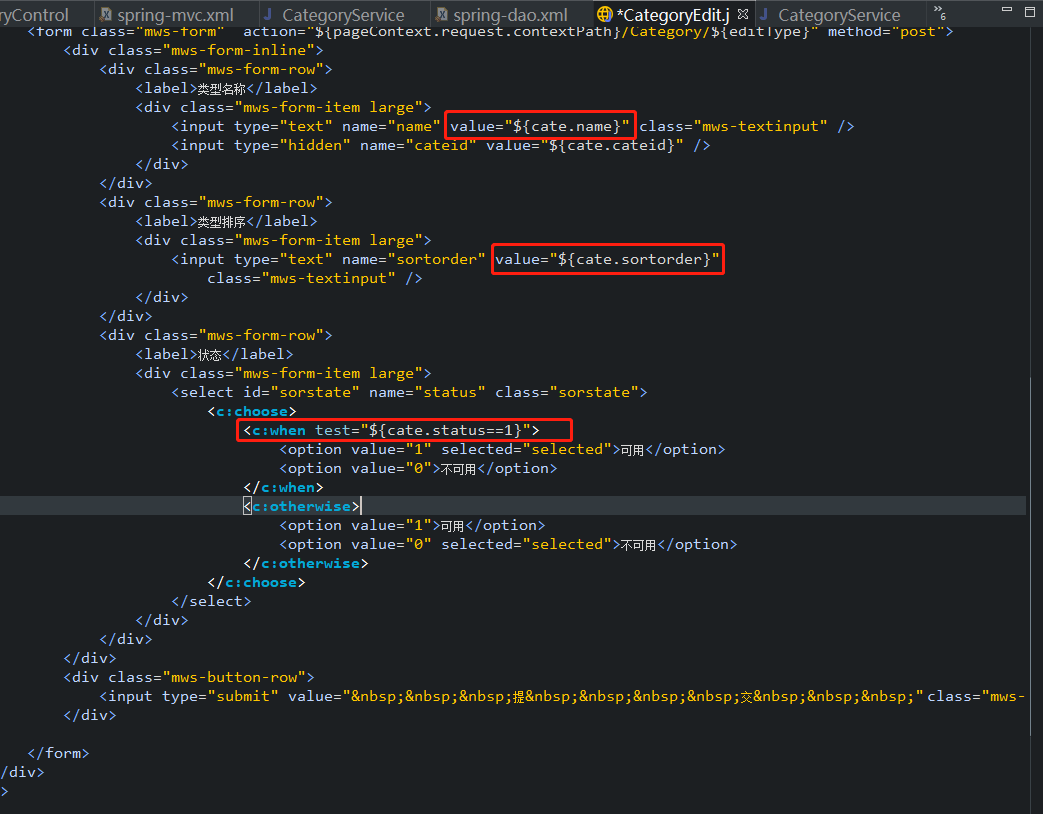The height and width of the screenshot is (814, 1043).
Task: Click method="post" in the form tag
Action: (x=886, y=31)
